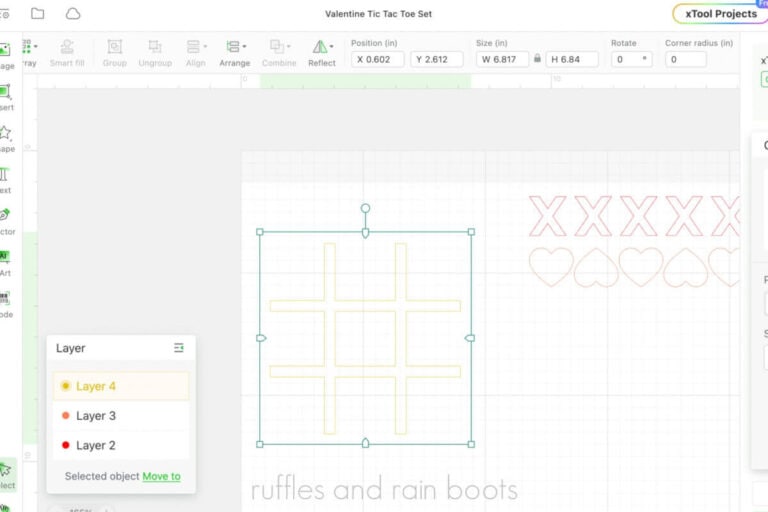Select Layer 3 row
Image resolution: width=768 pixels, height=512 pixels.
(x=121, y=415)
